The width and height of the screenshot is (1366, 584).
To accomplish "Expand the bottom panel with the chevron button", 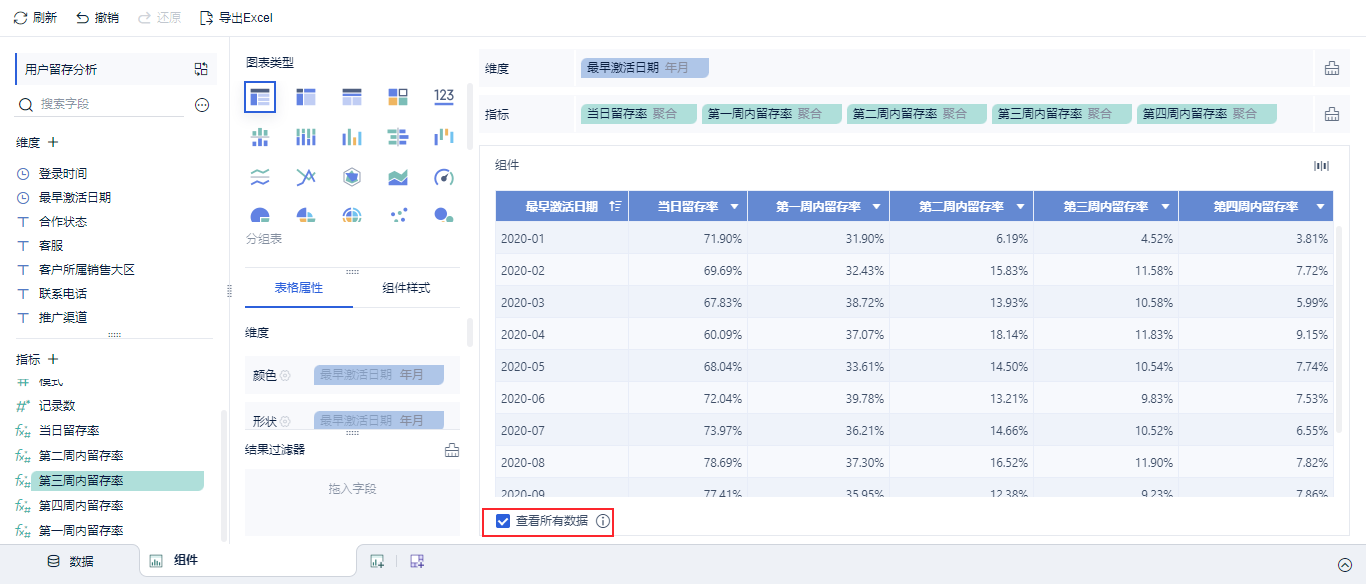I will pyautogui.click(x=1345, y=564).
